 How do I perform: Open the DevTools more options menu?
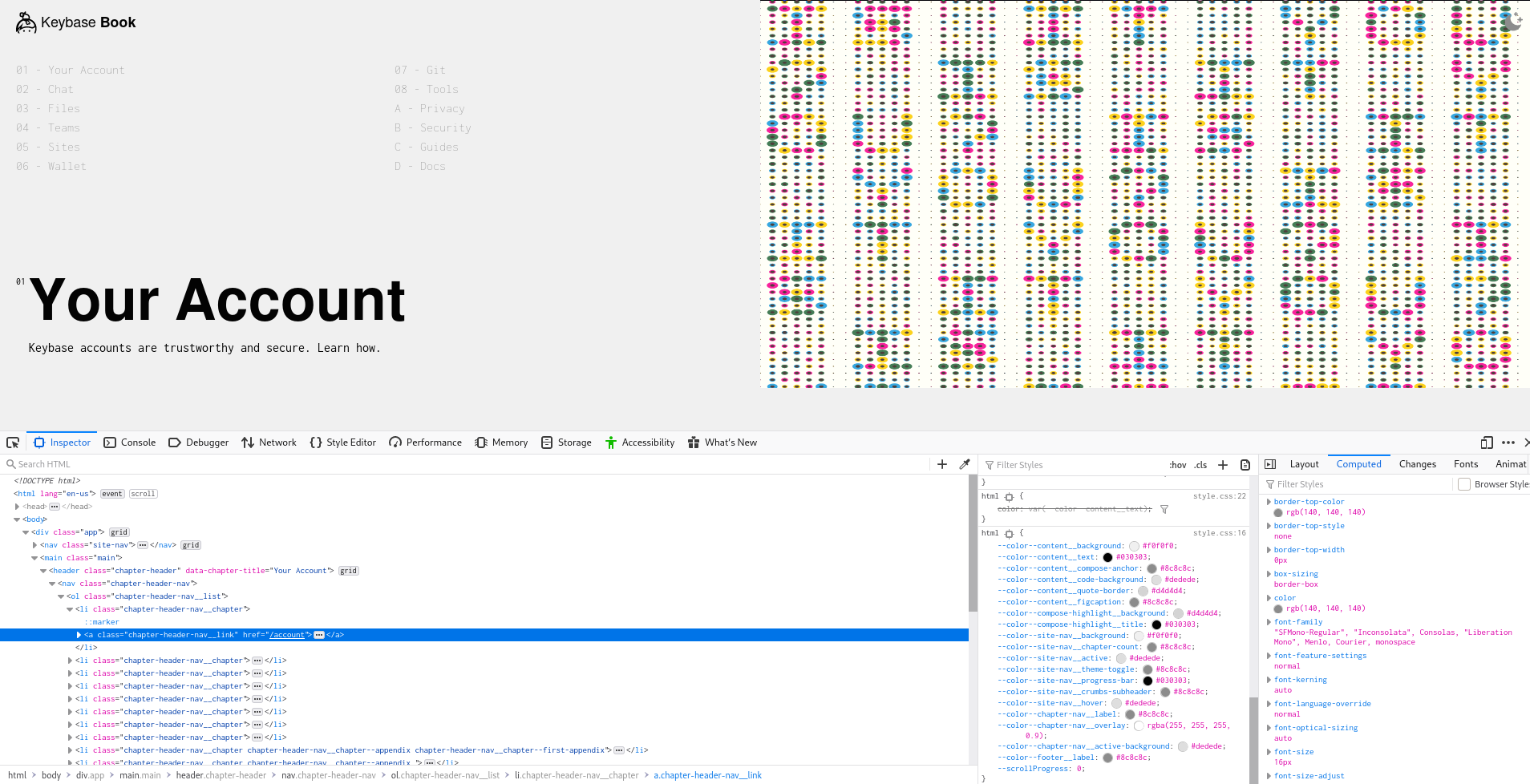pyautogui.click(x=1508, y=443)
